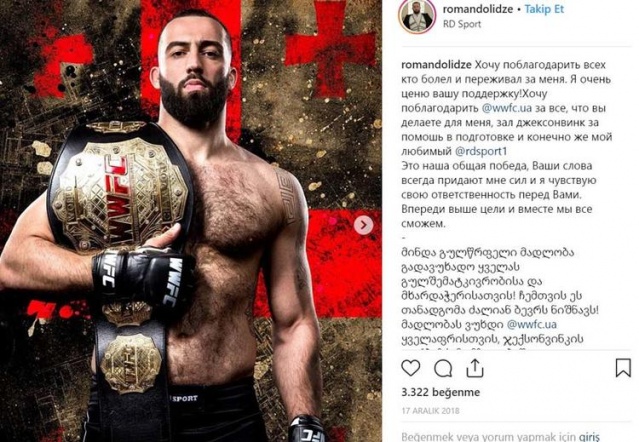Open romandolidze username in post header
The height and width of the screenshot is (442, 639).
[x=478, y=9]
